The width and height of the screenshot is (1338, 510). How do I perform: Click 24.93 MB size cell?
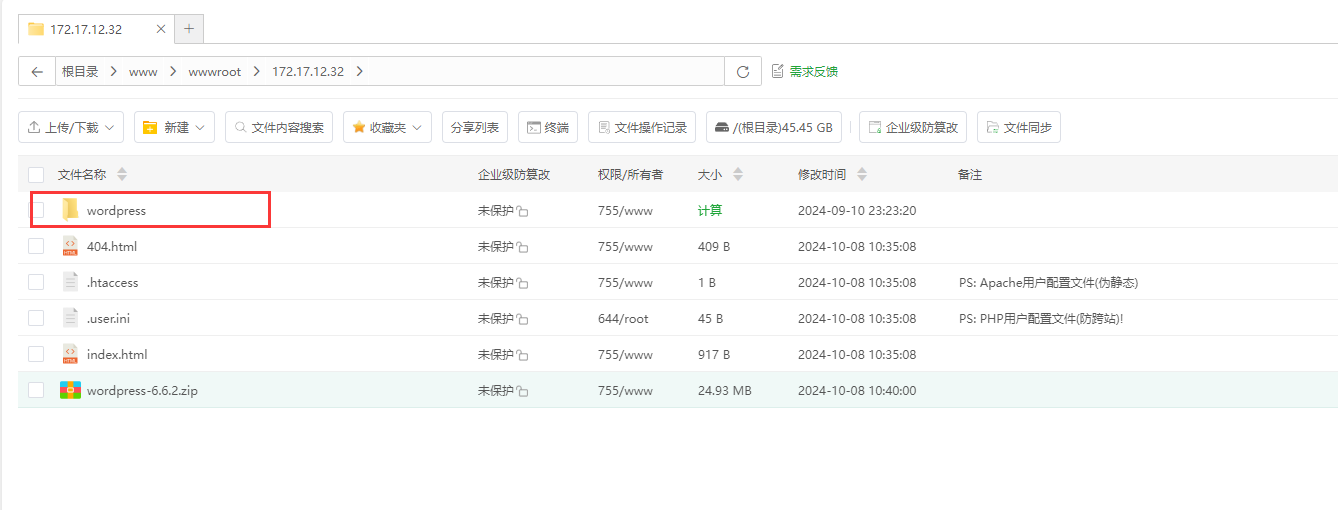724,390
